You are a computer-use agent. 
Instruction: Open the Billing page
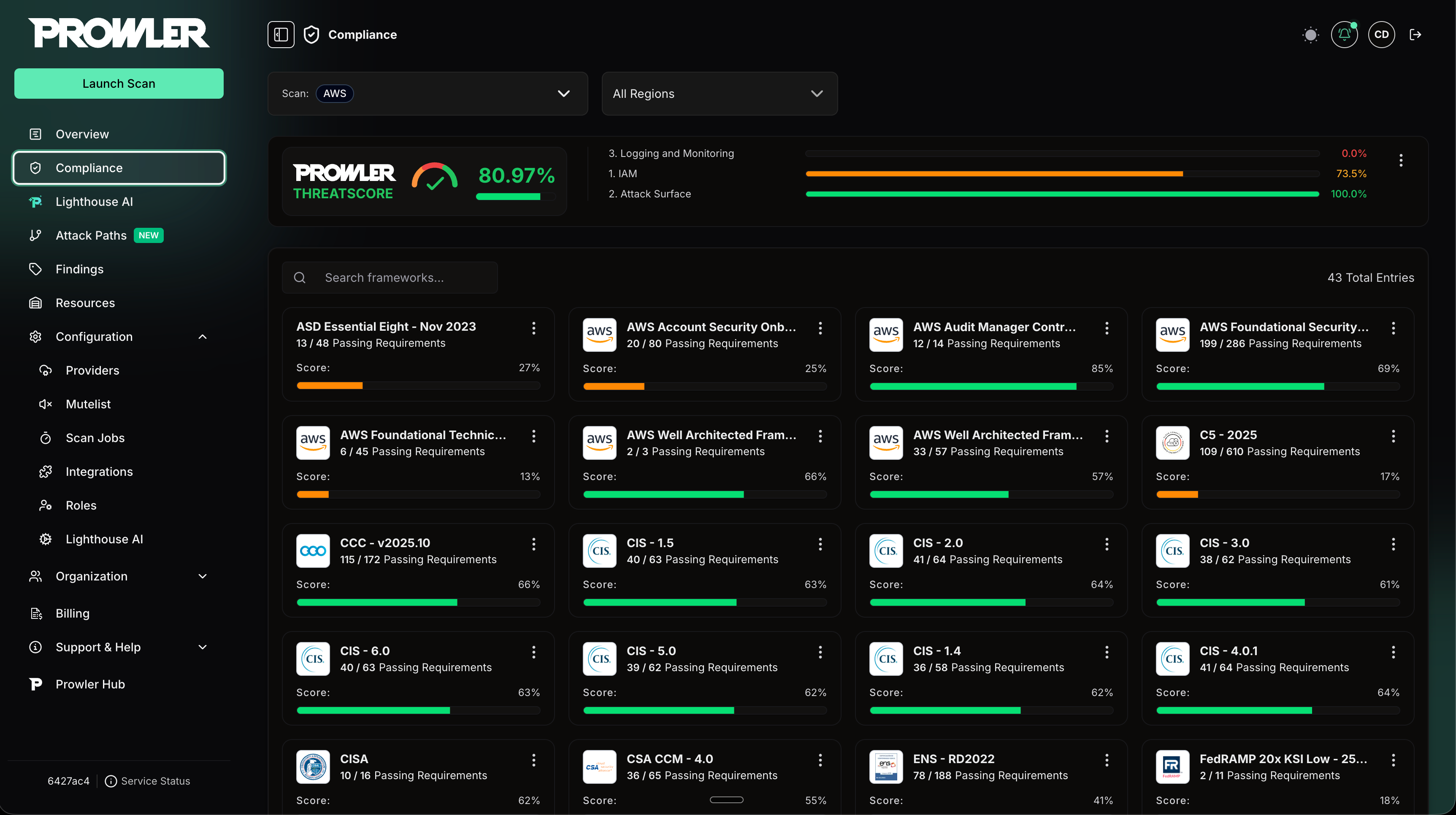pyautogui.click(x=119, y=613)
